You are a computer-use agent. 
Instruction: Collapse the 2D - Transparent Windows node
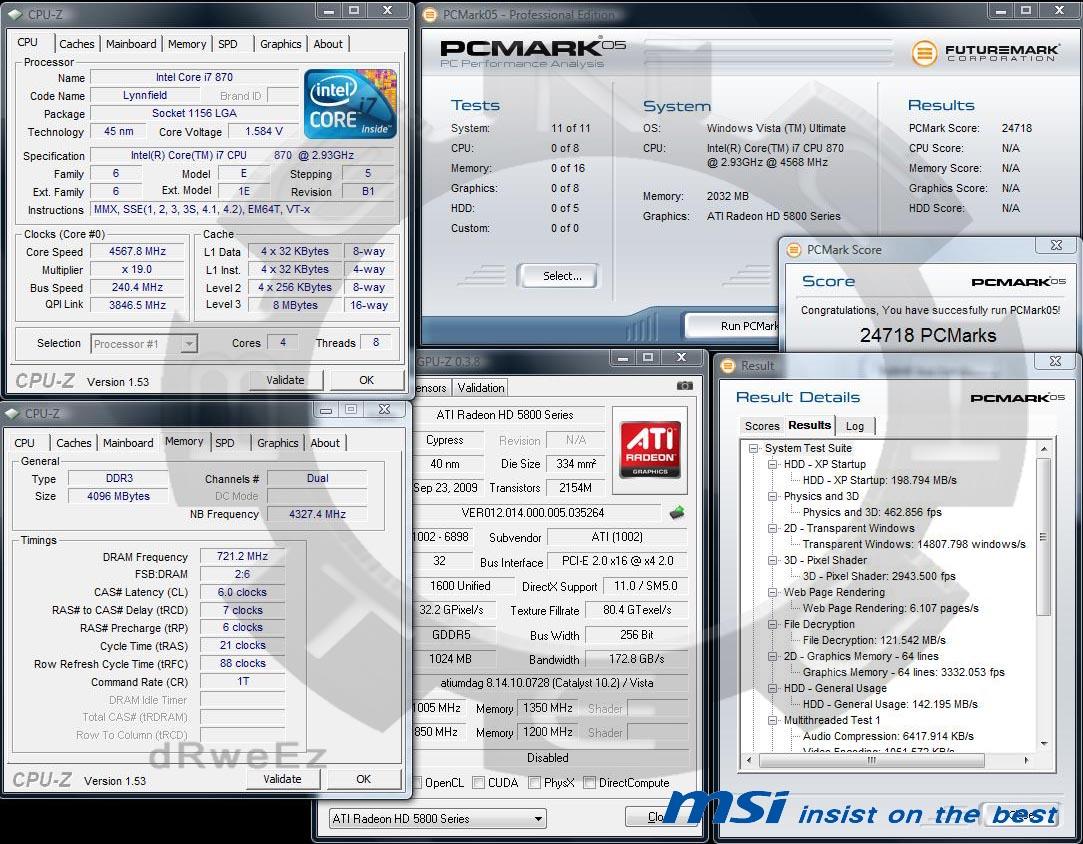[x=774, y=528]
